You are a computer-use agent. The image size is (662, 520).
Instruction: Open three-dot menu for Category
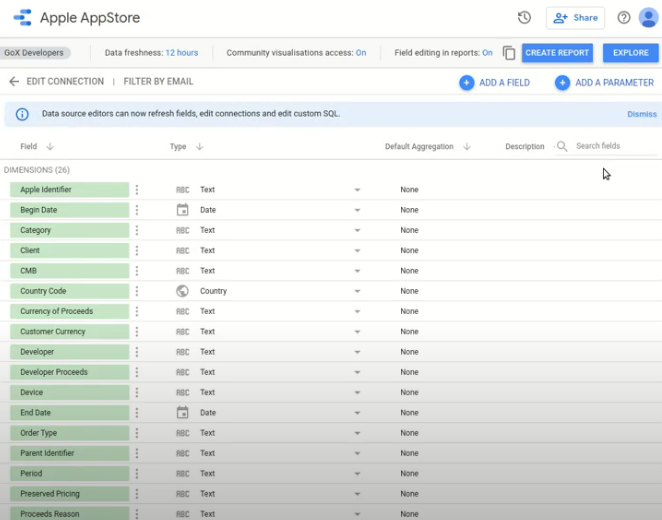(137, 230)
